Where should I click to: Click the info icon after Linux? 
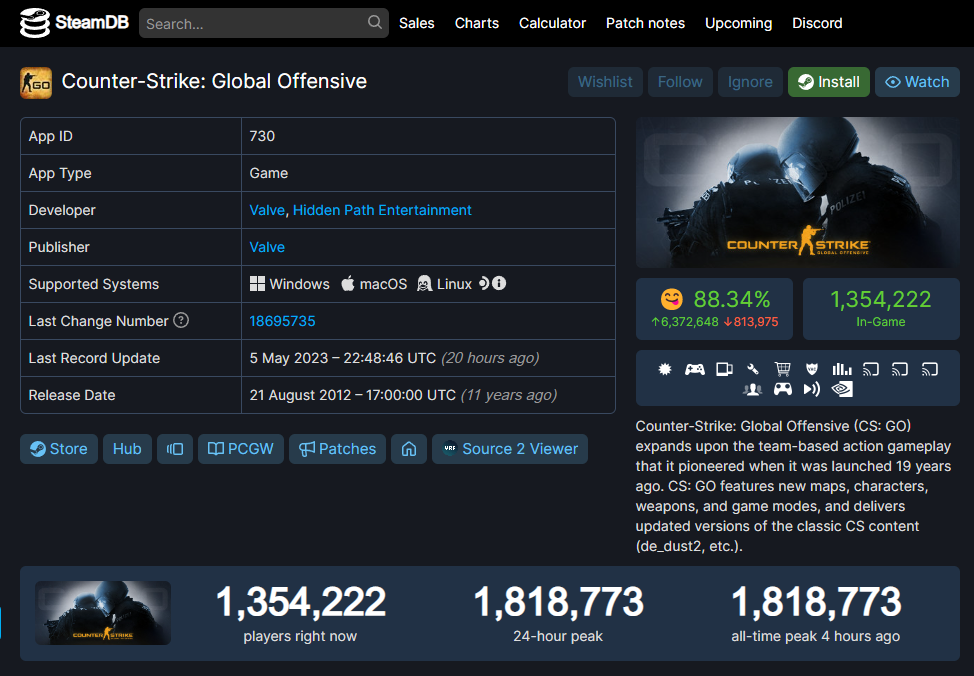pos(499,283)
